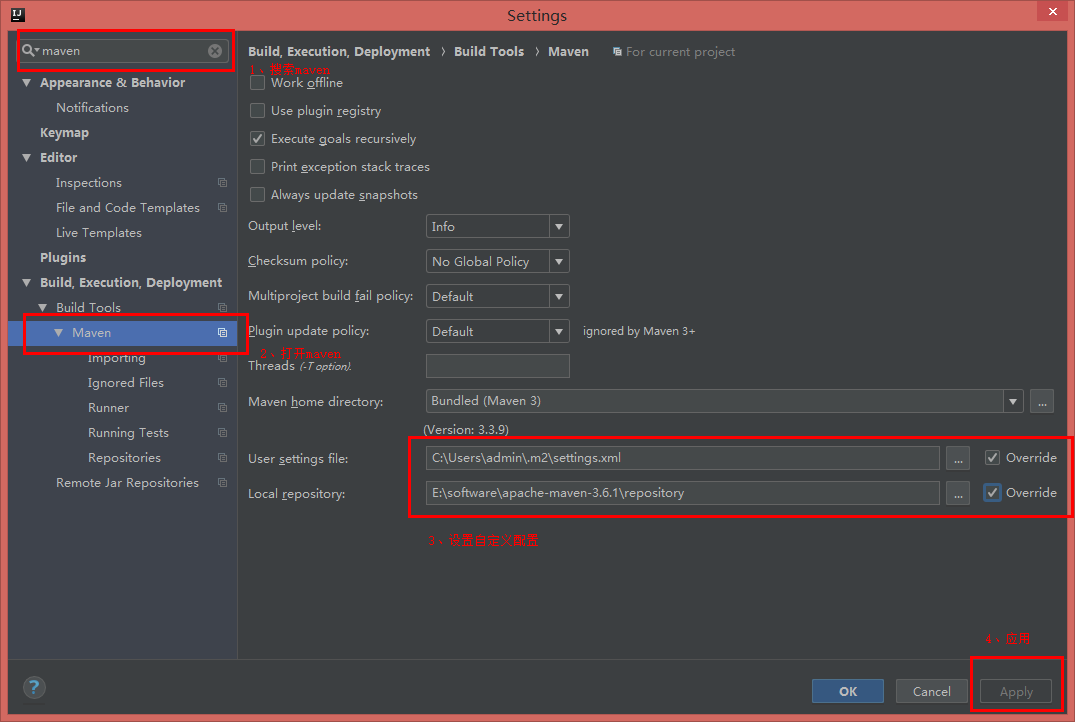Click project-level icon beside Runner
This screenshot has width=1075, height=722.
pos(222,407)
